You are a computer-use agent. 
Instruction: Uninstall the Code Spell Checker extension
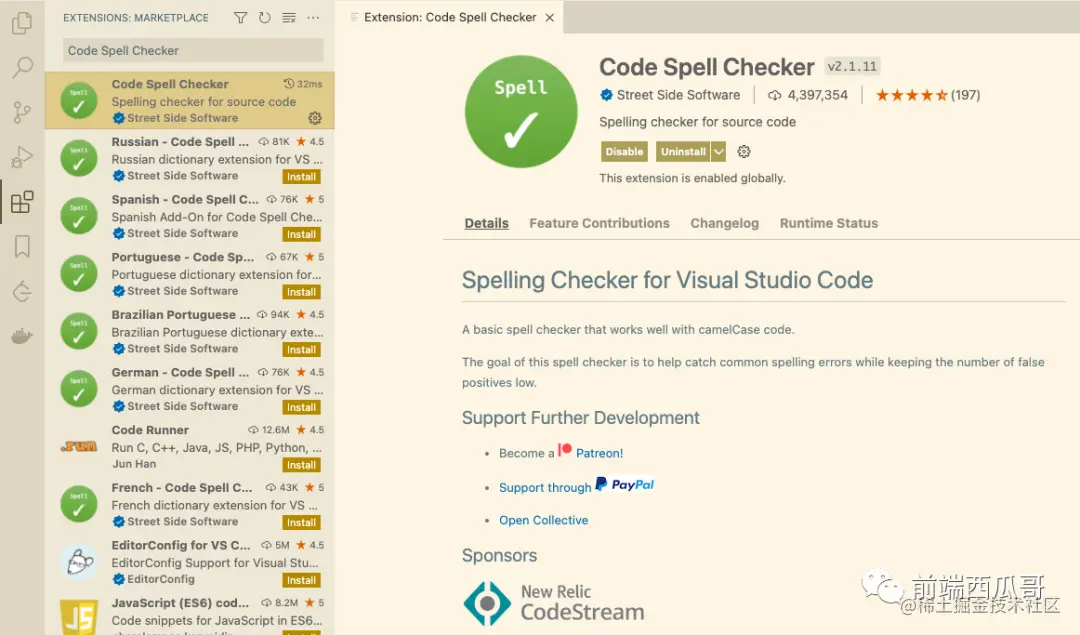[683, 152]
